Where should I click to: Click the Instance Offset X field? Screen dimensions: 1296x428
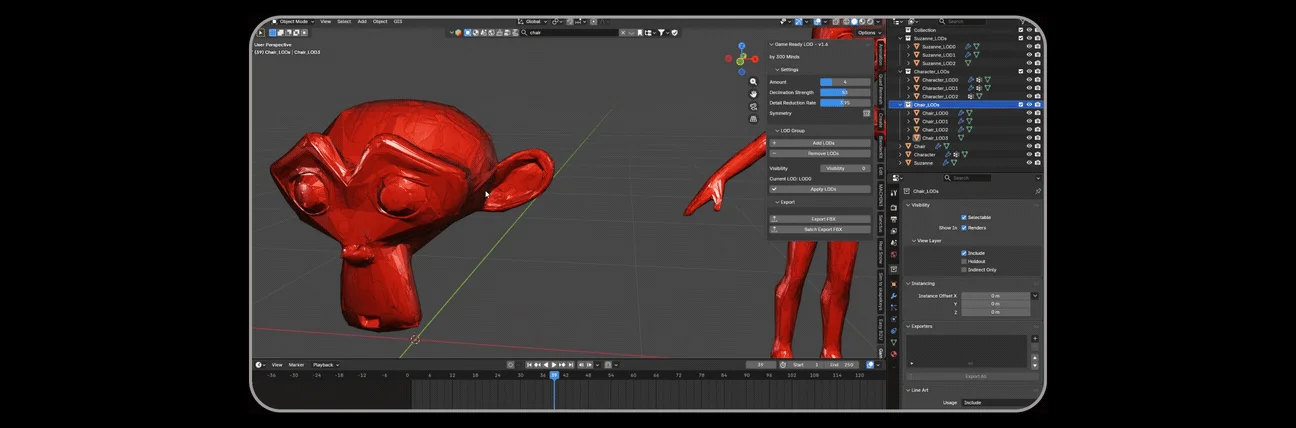[995, 296]
